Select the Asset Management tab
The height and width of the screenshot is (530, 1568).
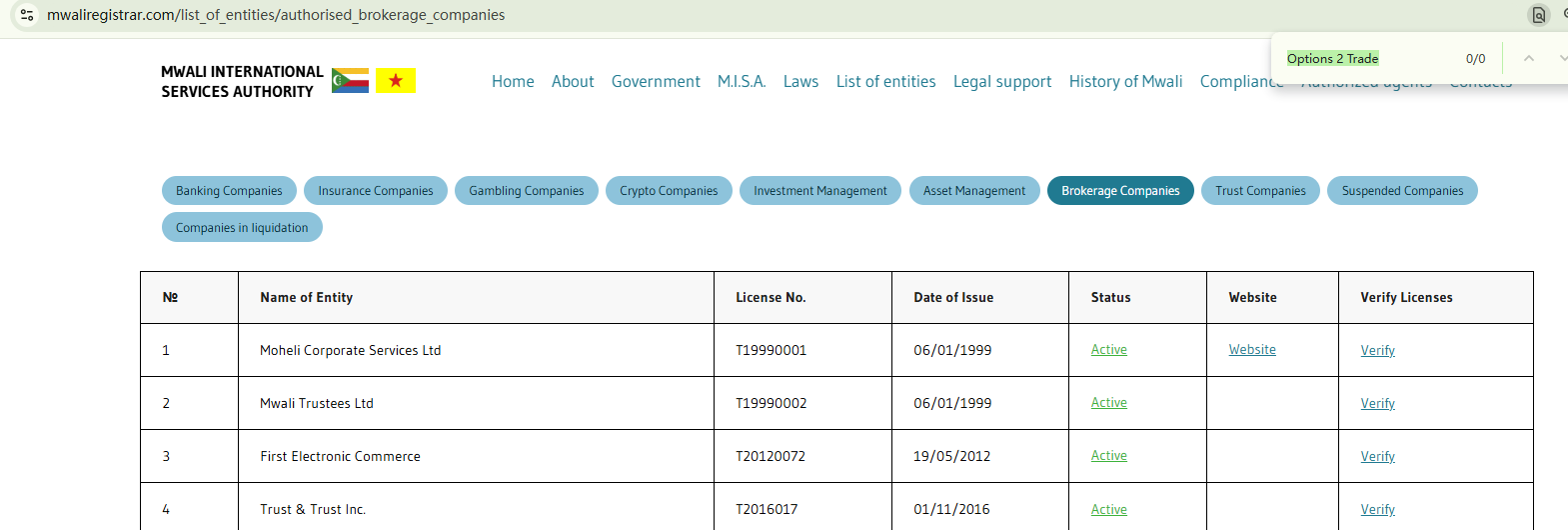(x=974, y=191)
